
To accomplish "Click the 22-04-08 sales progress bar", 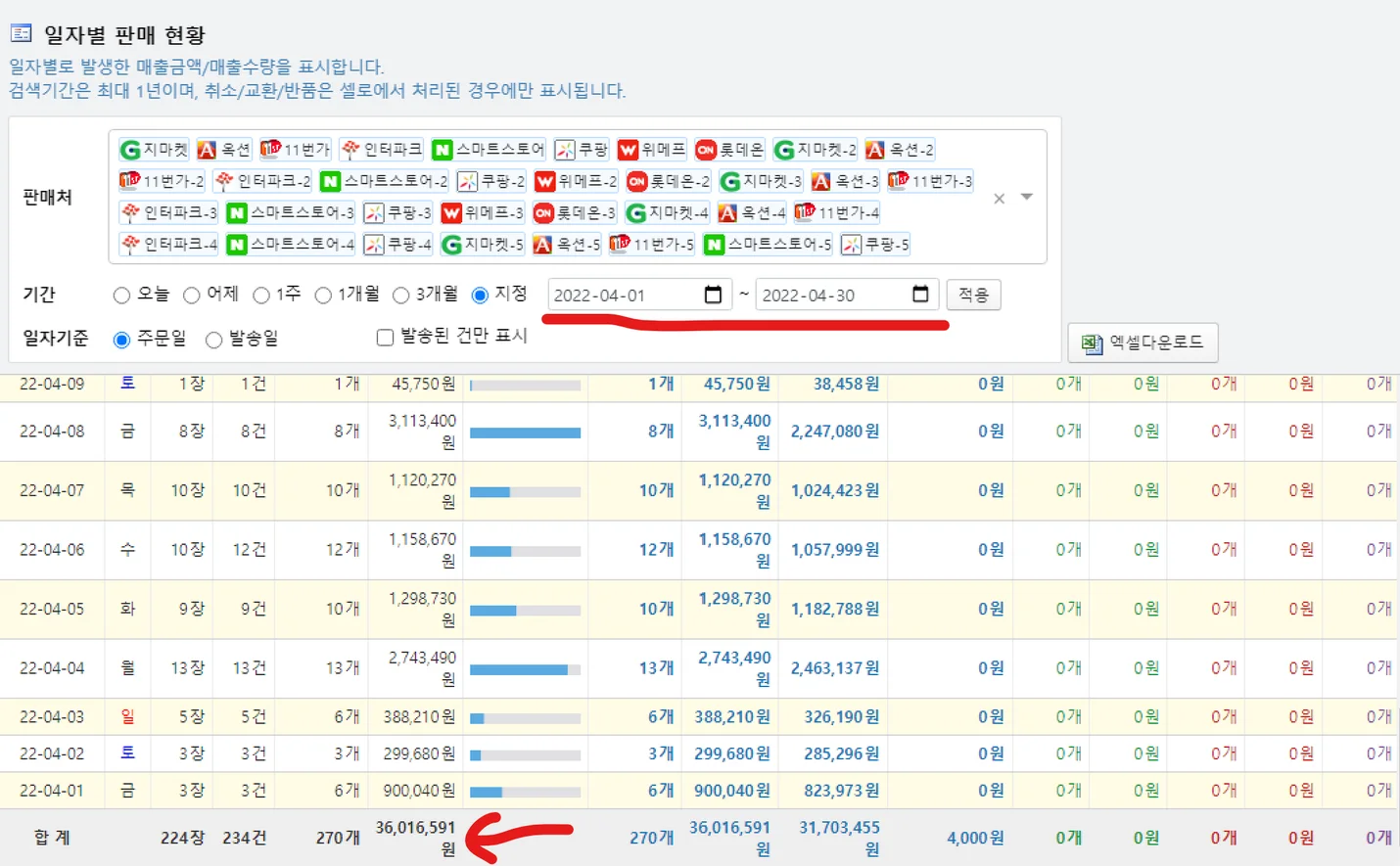I will [x=525, y=433].
